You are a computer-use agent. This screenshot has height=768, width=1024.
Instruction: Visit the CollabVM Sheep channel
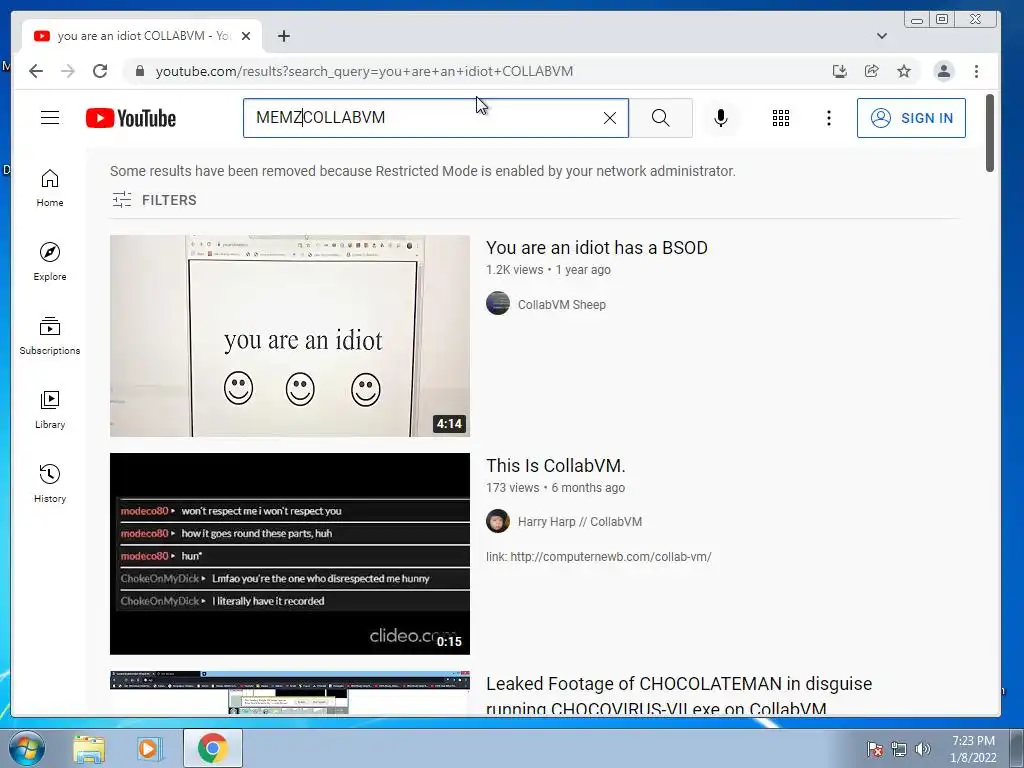(x=562, y=304)
